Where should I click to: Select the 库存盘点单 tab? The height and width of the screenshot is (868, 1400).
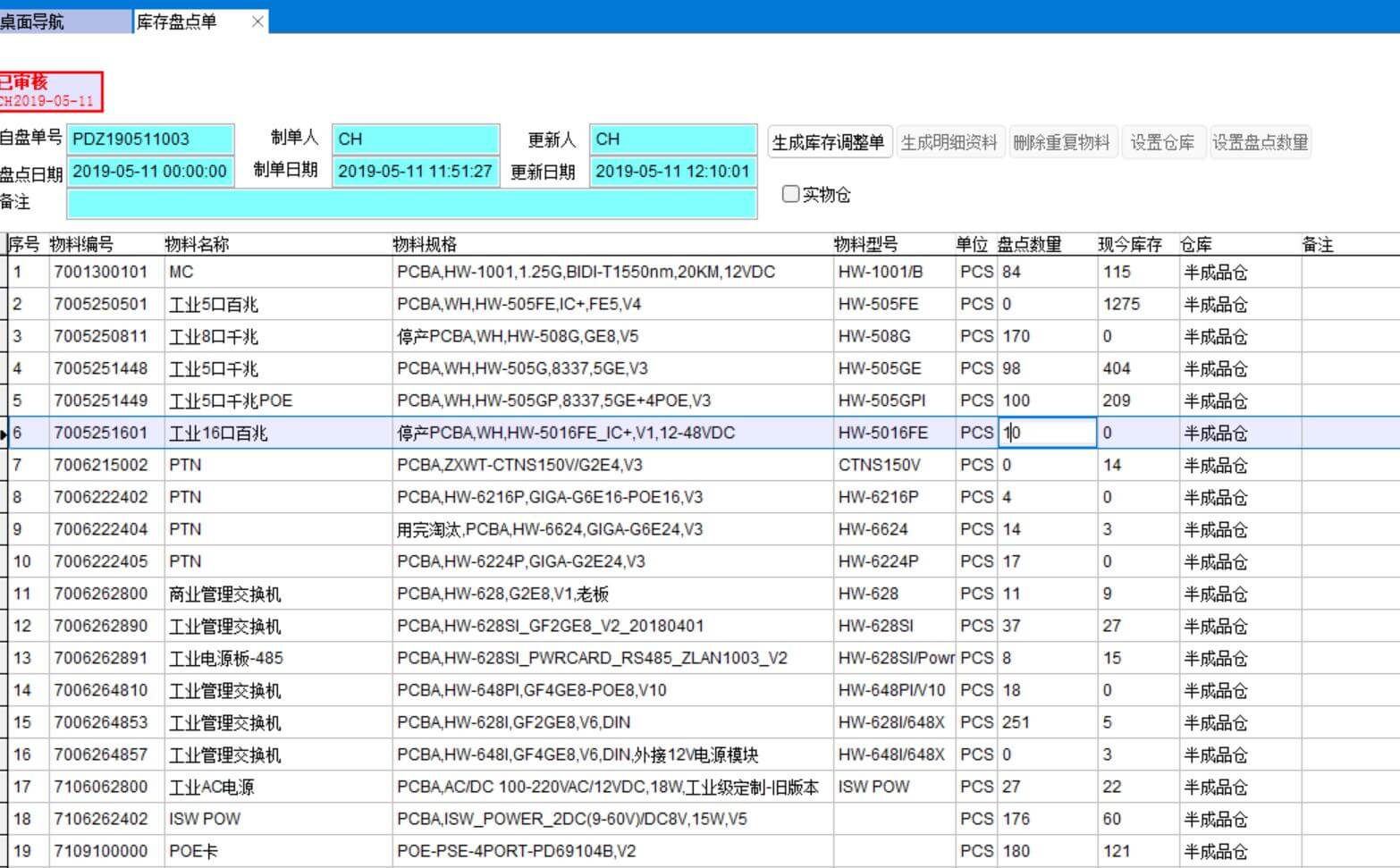coord(179,21)
